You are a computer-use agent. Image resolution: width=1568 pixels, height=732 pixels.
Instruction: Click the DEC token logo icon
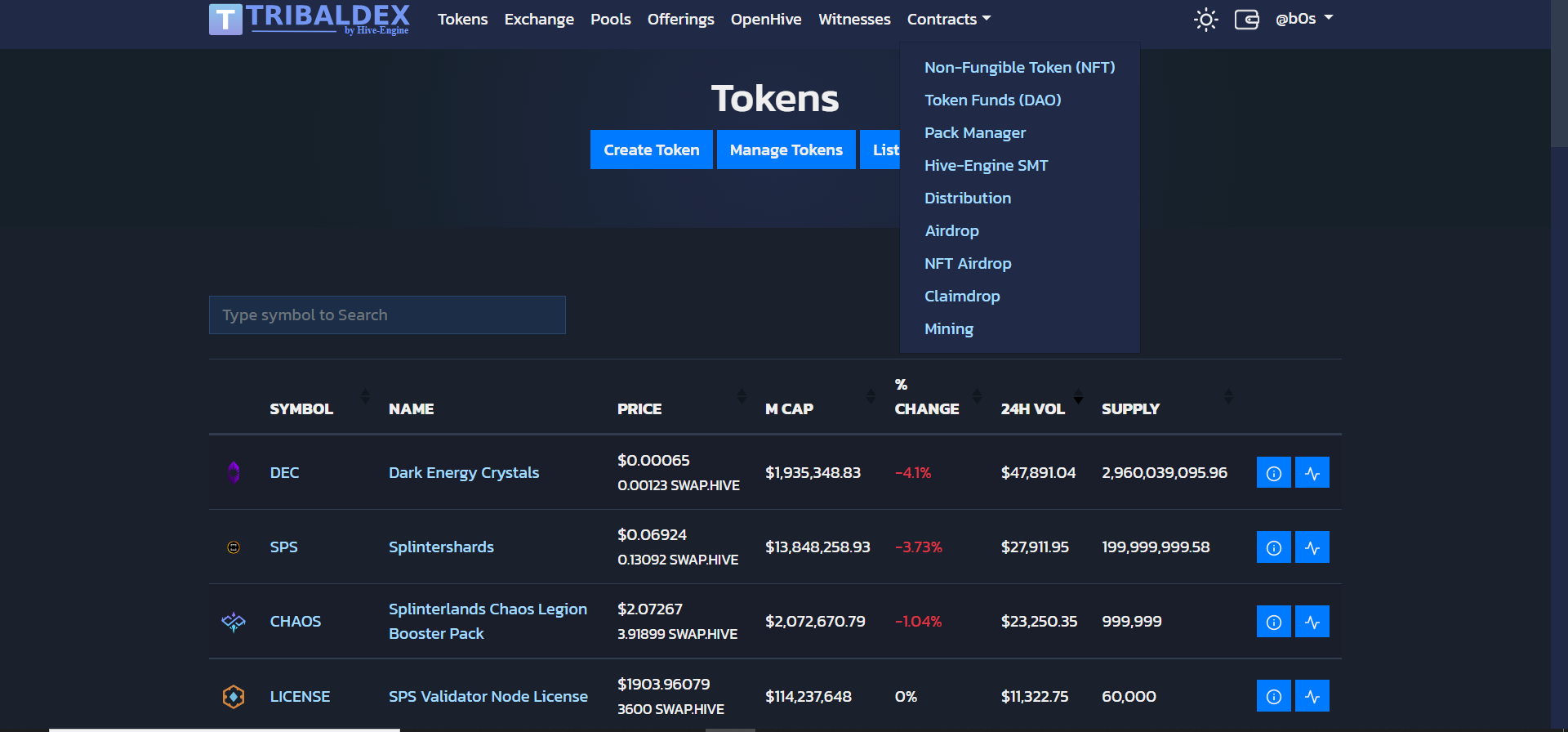pyautogui.click(x=234, y=472)
